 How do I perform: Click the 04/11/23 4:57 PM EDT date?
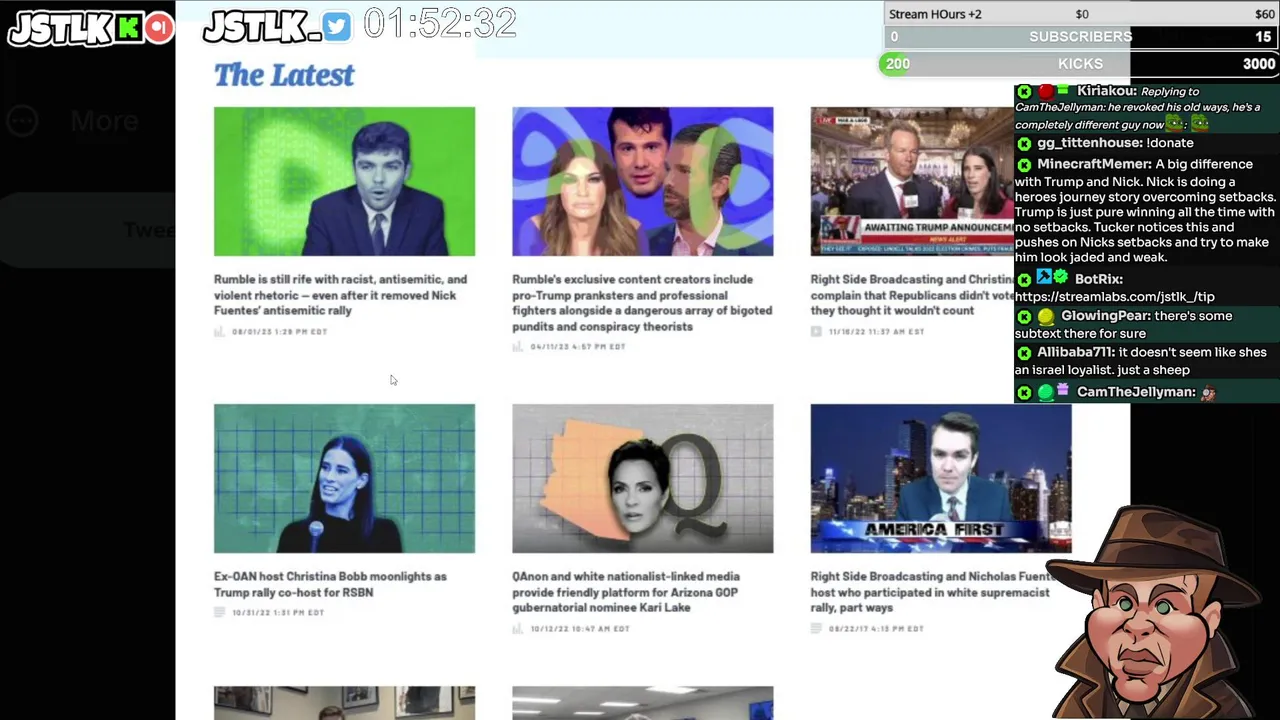pyautogui.click(x=578, y=347)
